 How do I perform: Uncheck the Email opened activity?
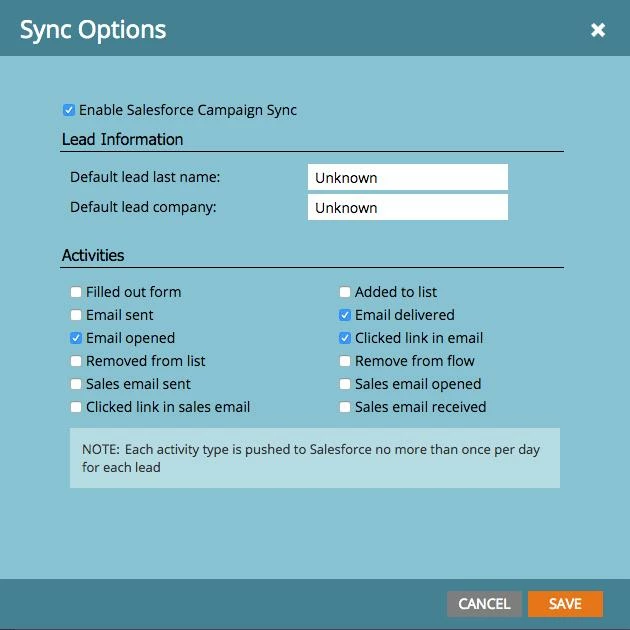tap(76, 338)
